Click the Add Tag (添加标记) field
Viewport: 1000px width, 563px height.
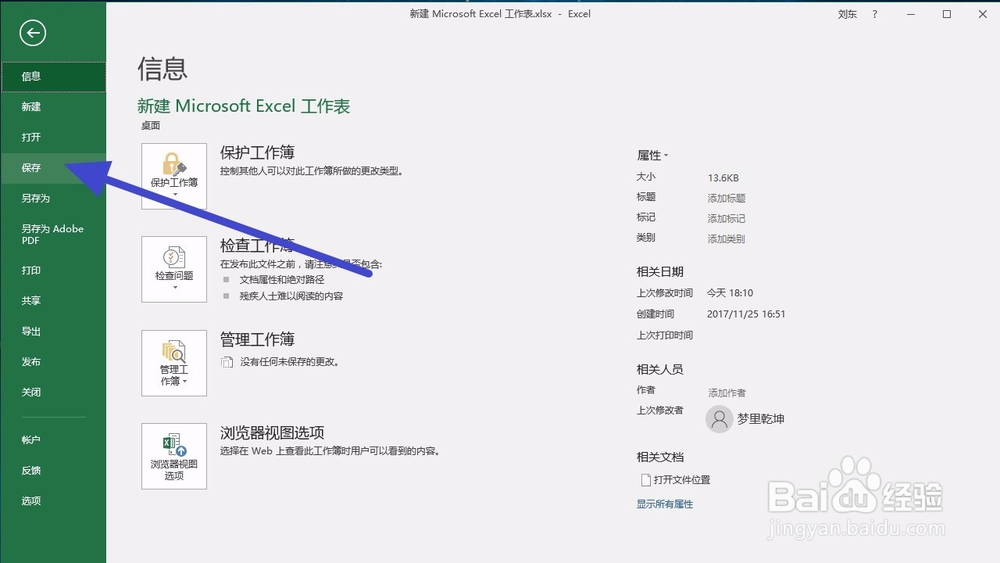pyautogui.click(x=726, y=219)
